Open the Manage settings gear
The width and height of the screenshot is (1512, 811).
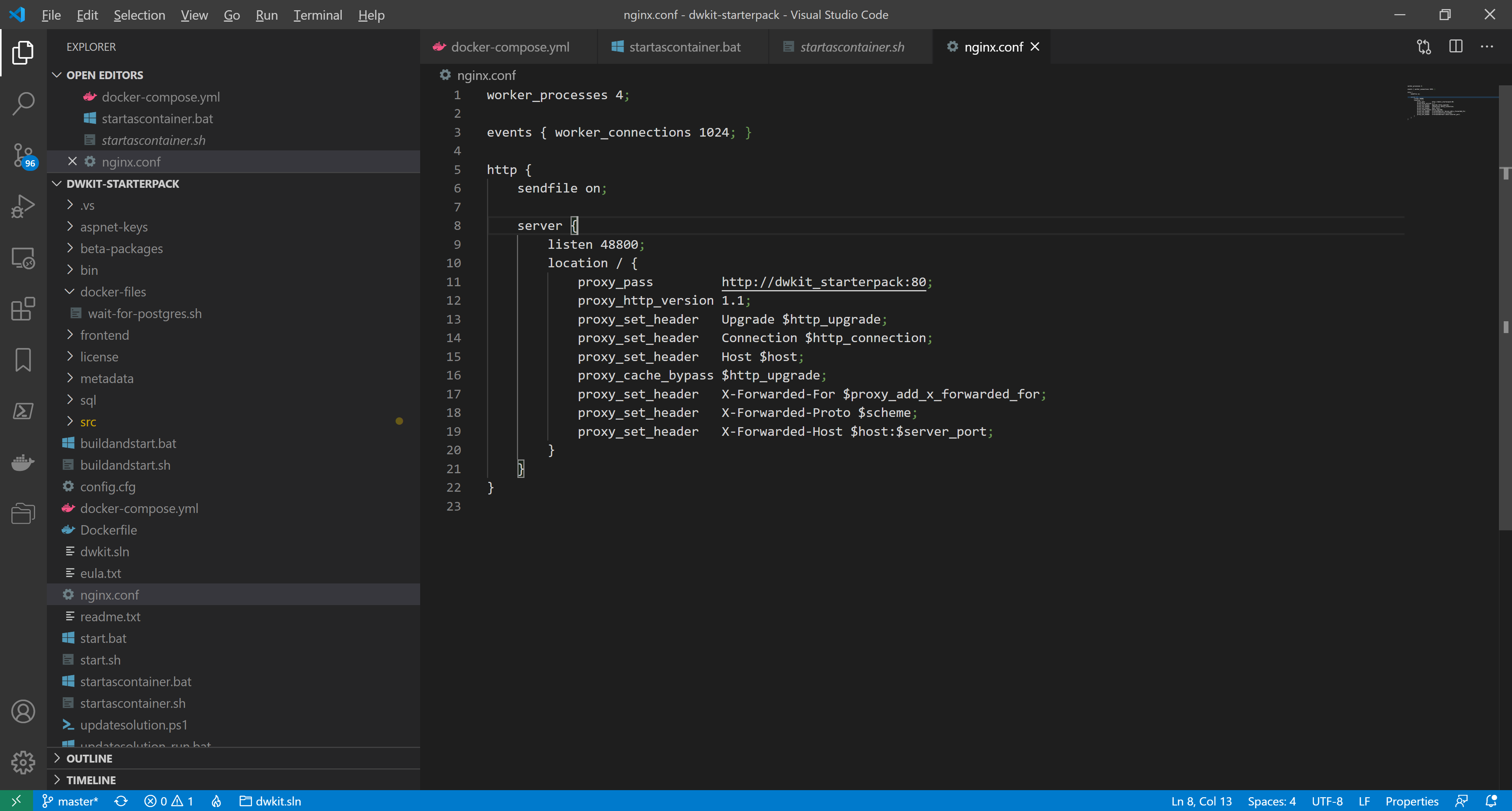(23, 762)
